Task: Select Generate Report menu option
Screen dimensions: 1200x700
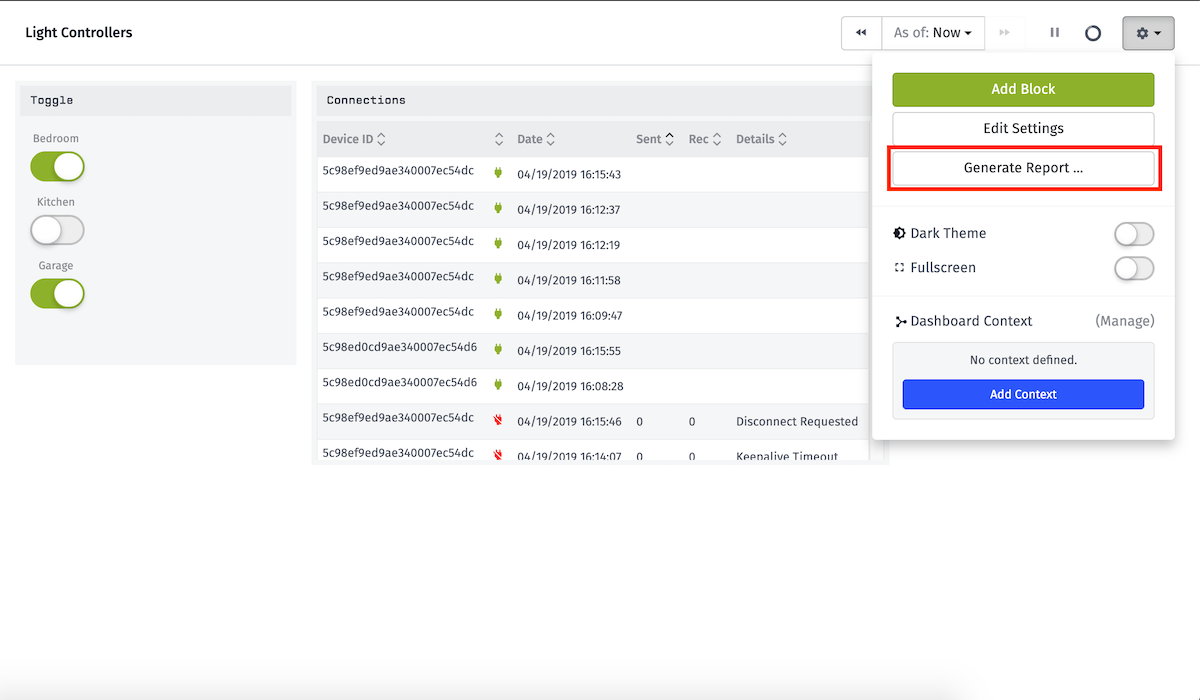Action: pyautogui.click(x=1023, y=168)
